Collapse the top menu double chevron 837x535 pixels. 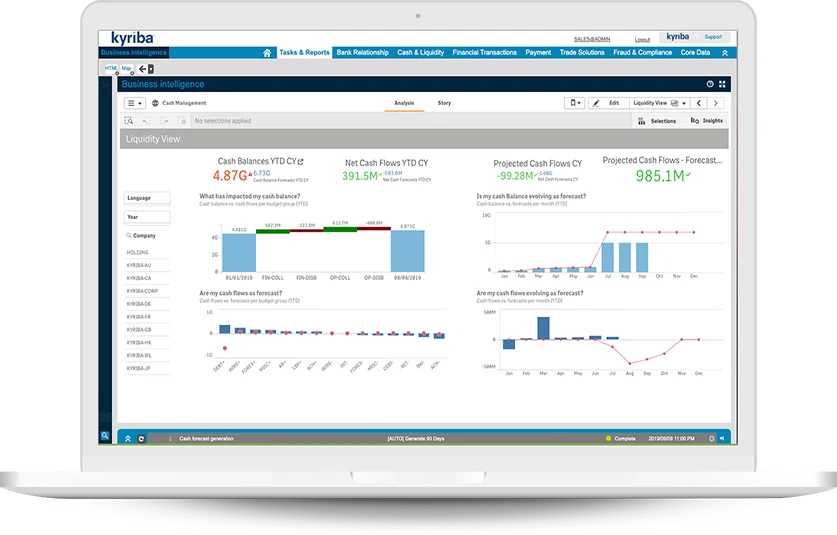tap(725, 52)
